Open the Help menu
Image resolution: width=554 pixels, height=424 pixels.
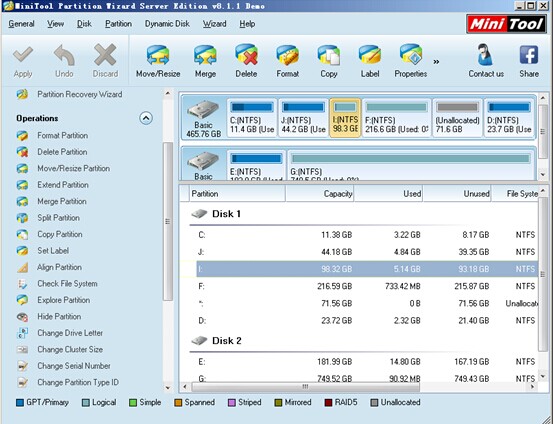[247, 24]
